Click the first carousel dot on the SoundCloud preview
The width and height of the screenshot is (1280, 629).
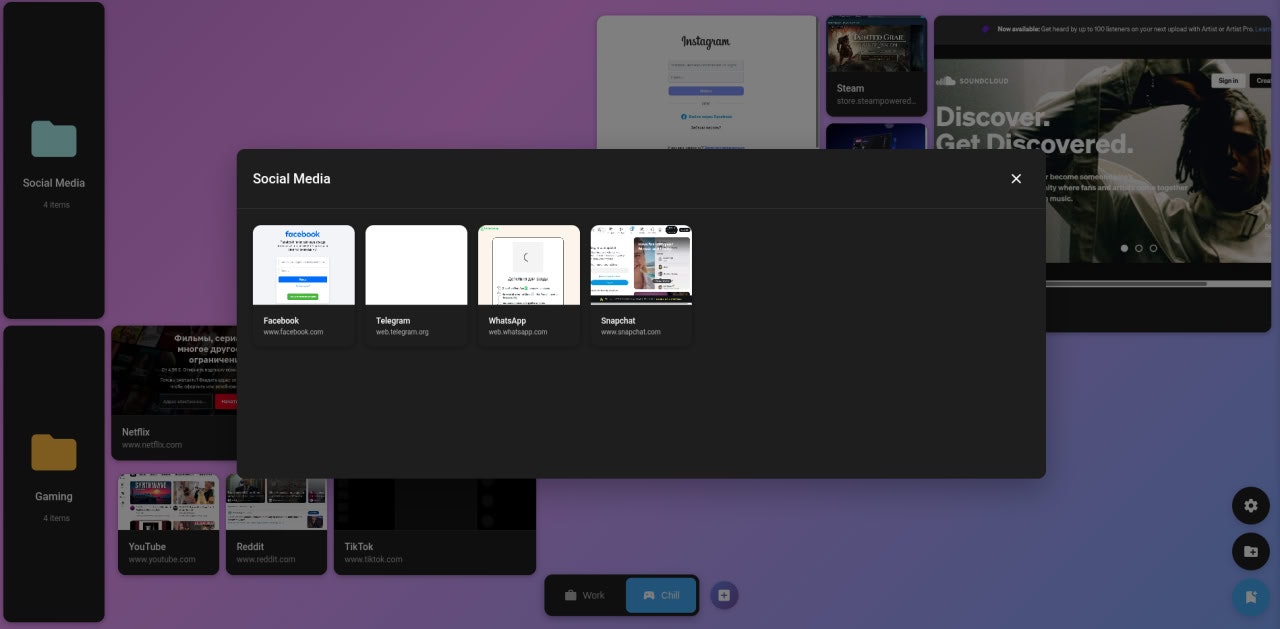pos(1124,248)
